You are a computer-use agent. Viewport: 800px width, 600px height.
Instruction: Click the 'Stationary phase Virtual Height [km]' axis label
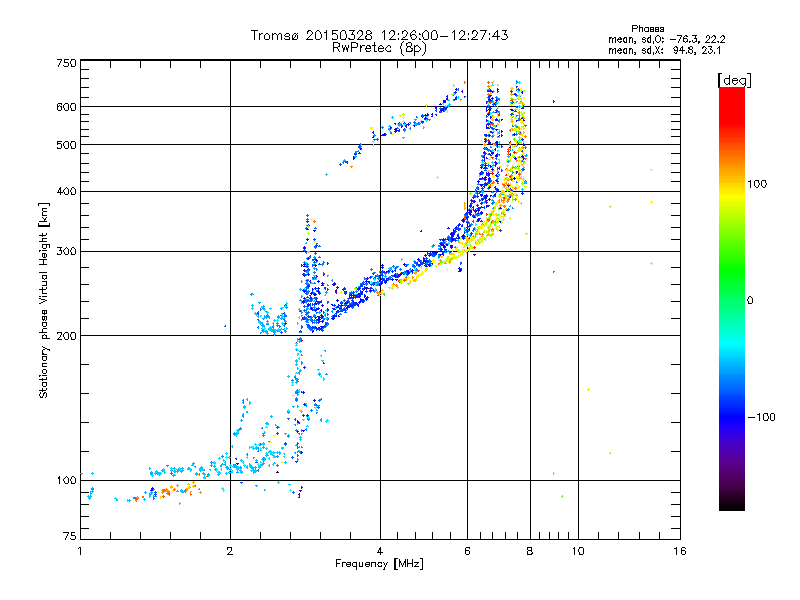coord(43,300)
